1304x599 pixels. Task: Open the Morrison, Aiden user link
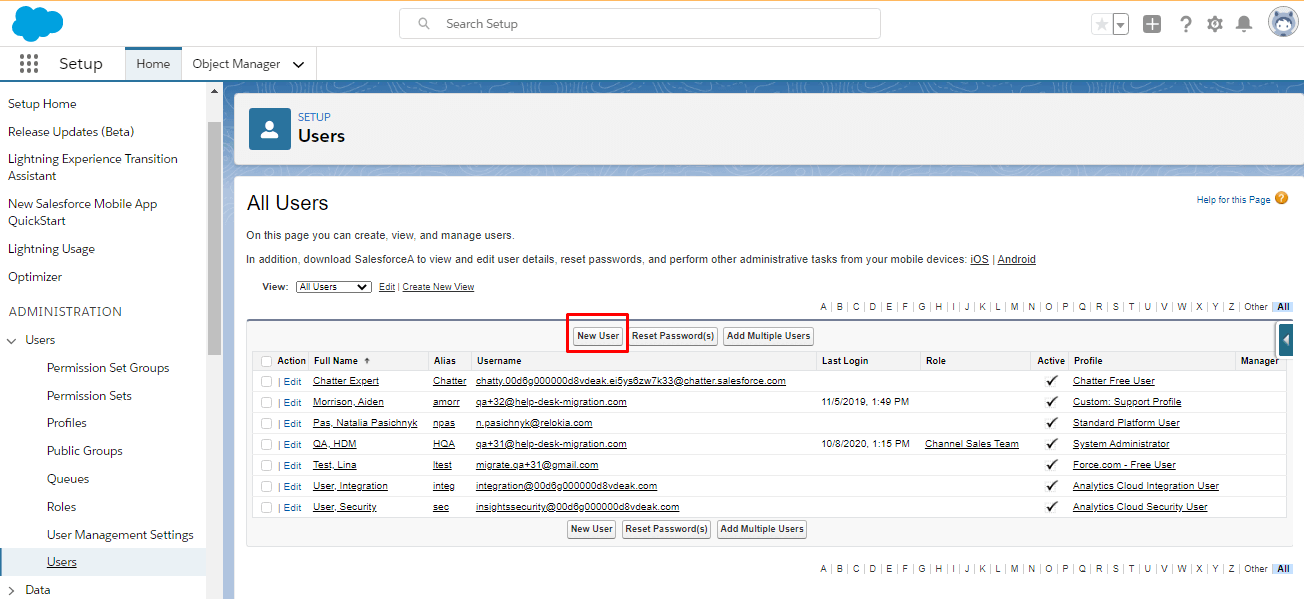pyautogui.click(x=348, y=402)
